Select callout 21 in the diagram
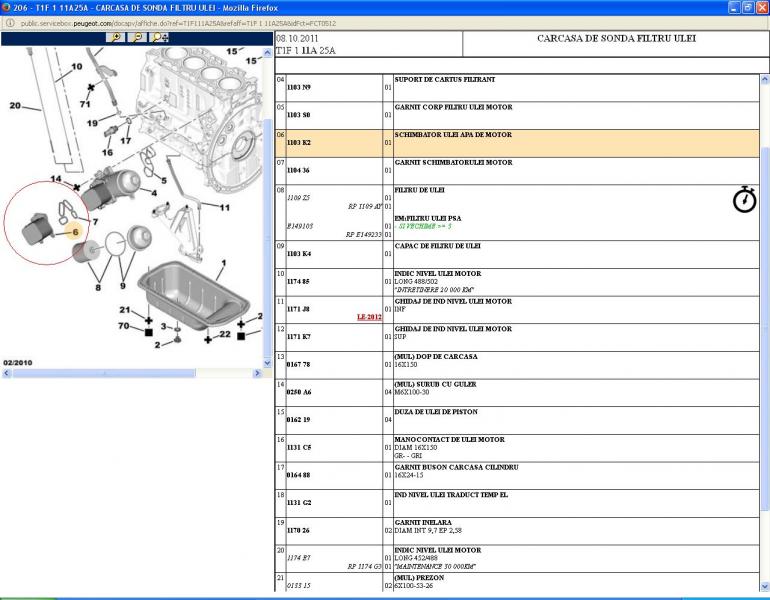The image size is (770, 600). click(125, 310)
